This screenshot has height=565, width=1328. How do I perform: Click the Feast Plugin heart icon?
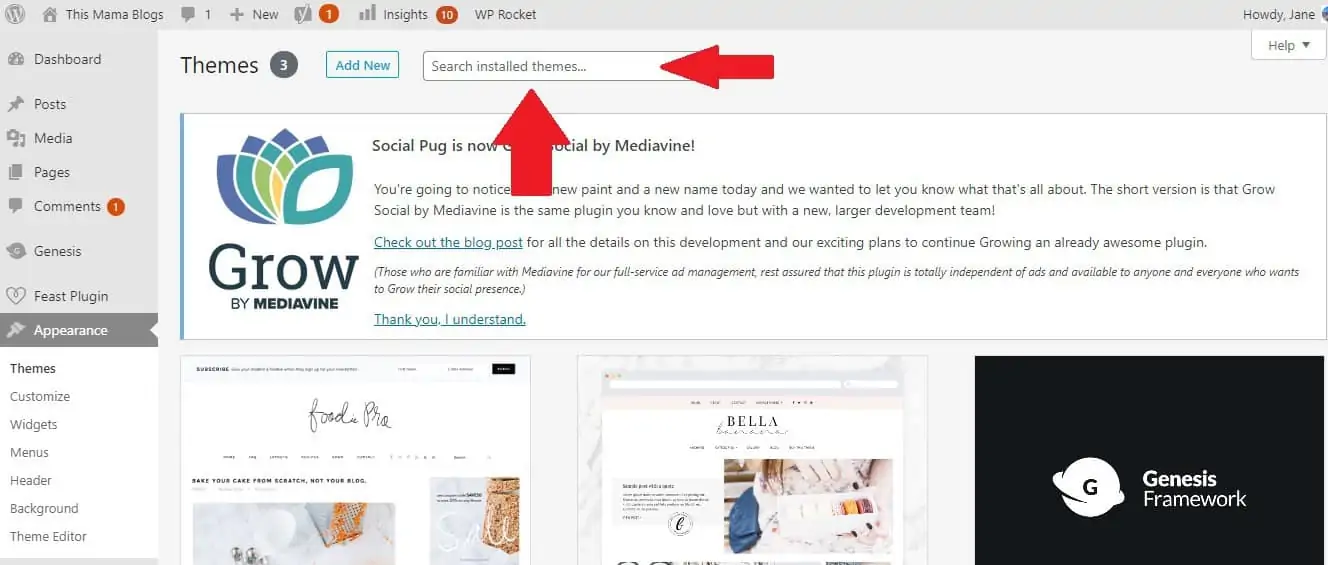point(16,296)
